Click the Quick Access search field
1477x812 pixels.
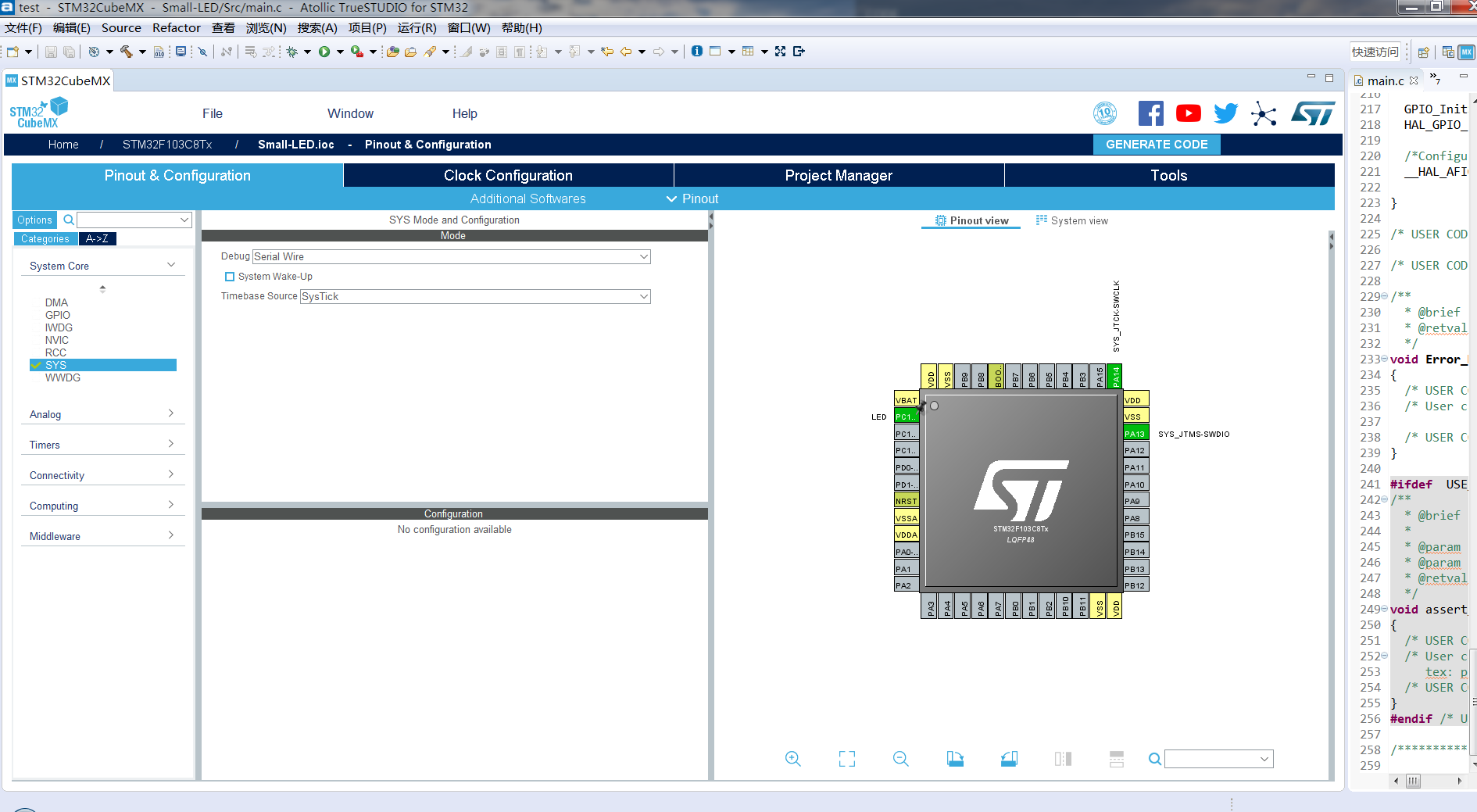(1375, 52)
